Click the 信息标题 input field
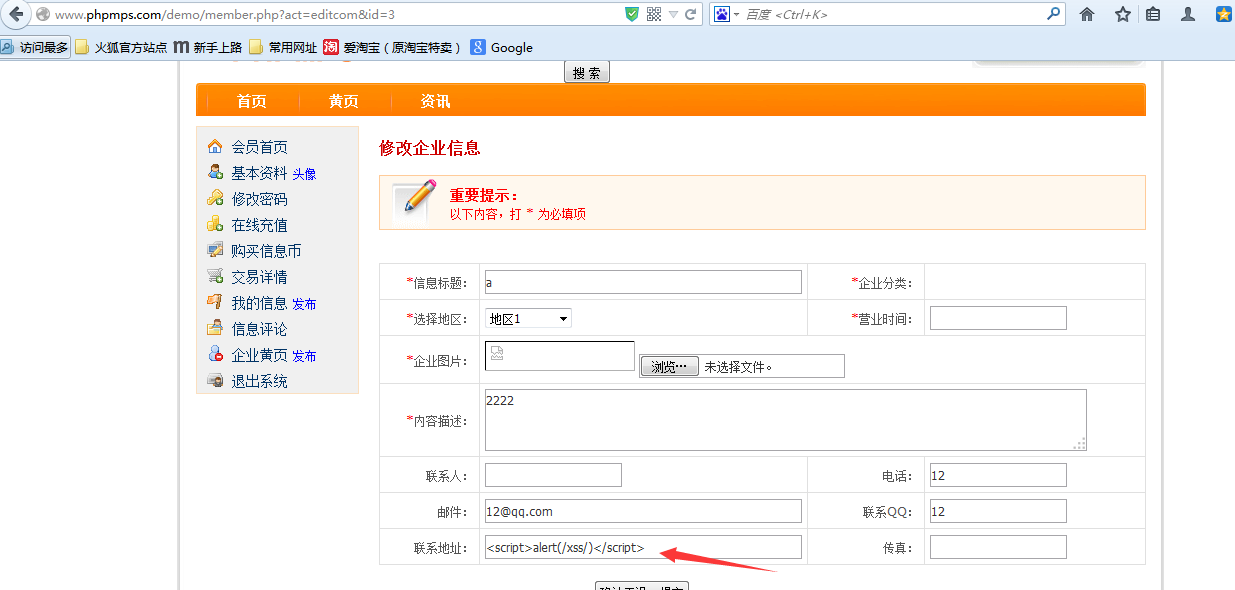The height and width of the screenshot is (590, 1235). click(643, 282)
